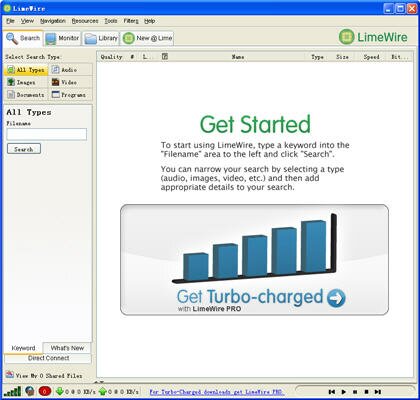420x400 pixels.
Task: Click the green download speed arrow icon
Action: [x=60, y=391]
